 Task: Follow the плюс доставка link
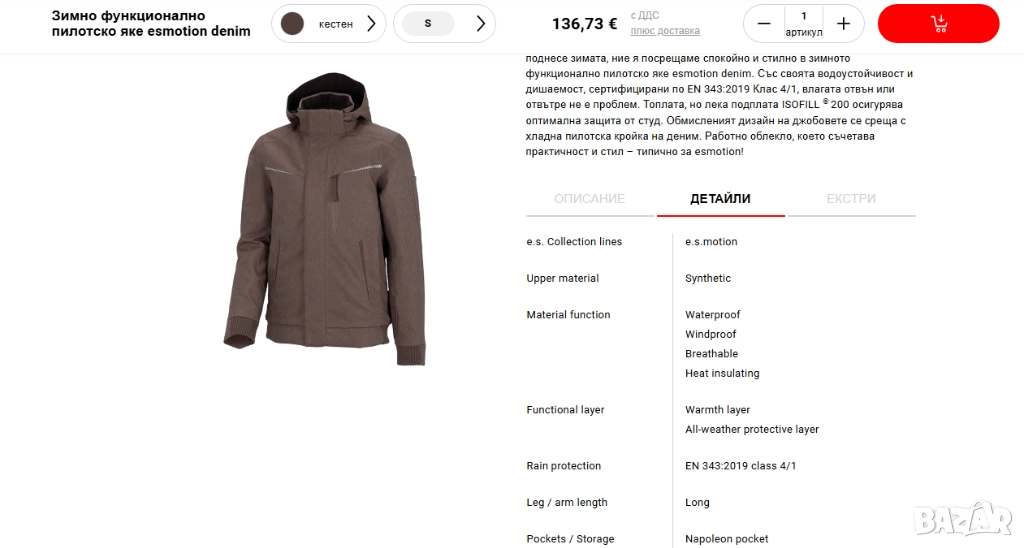point(665,31)
